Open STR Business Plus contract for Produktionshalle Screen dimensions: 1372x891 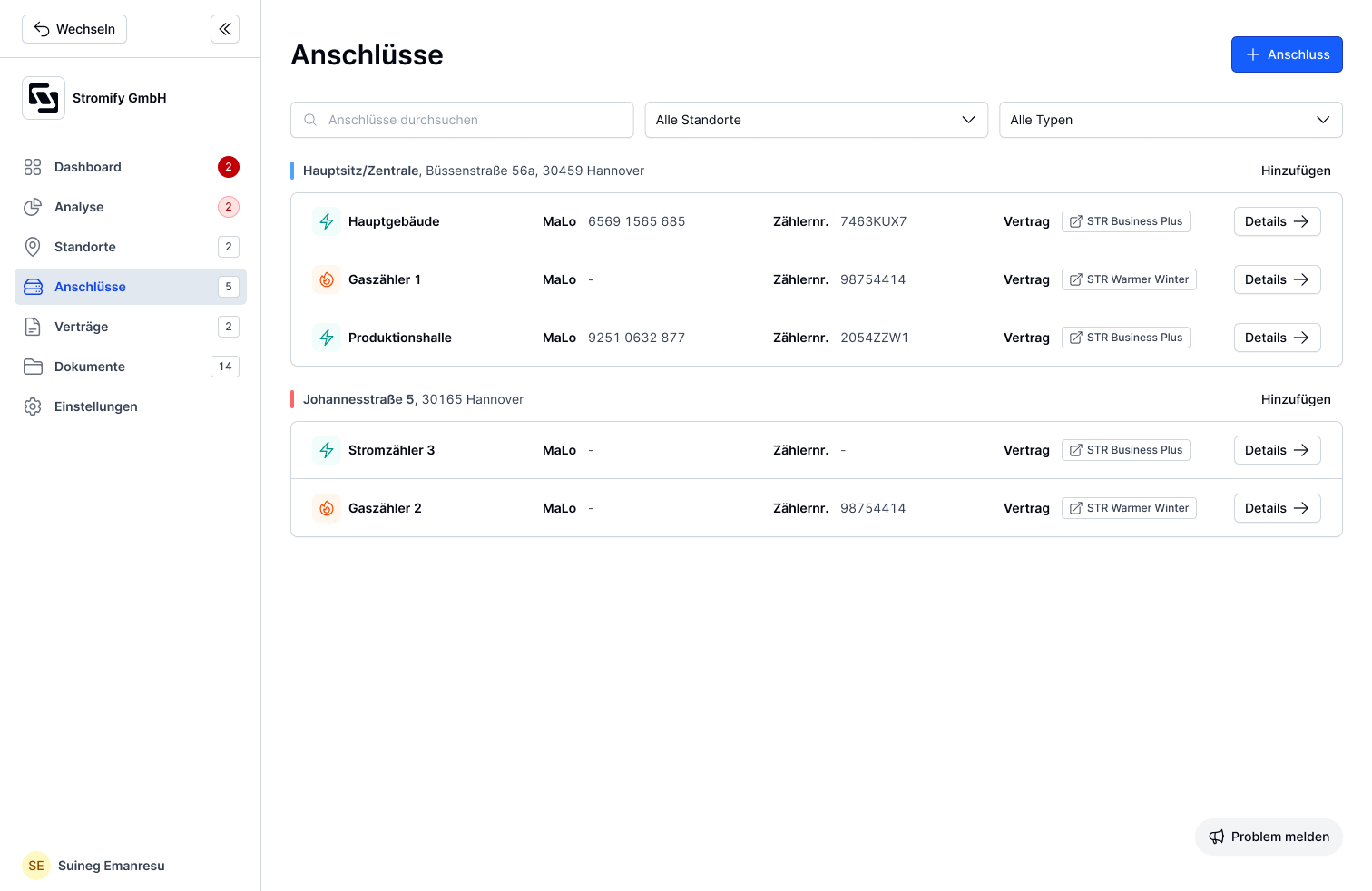1126,338
